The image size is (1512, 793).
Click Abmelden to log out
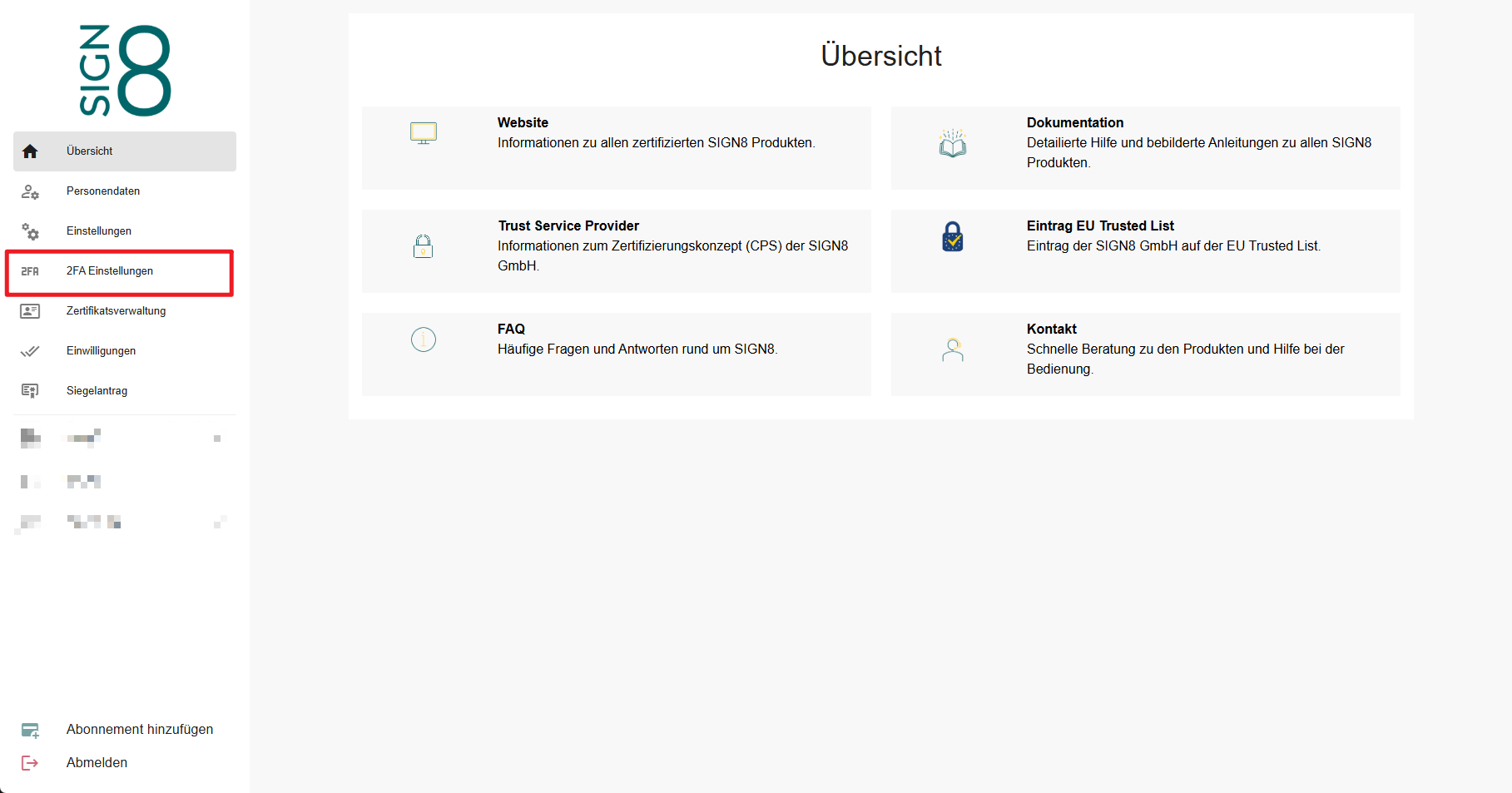click(x=97, y=763)
